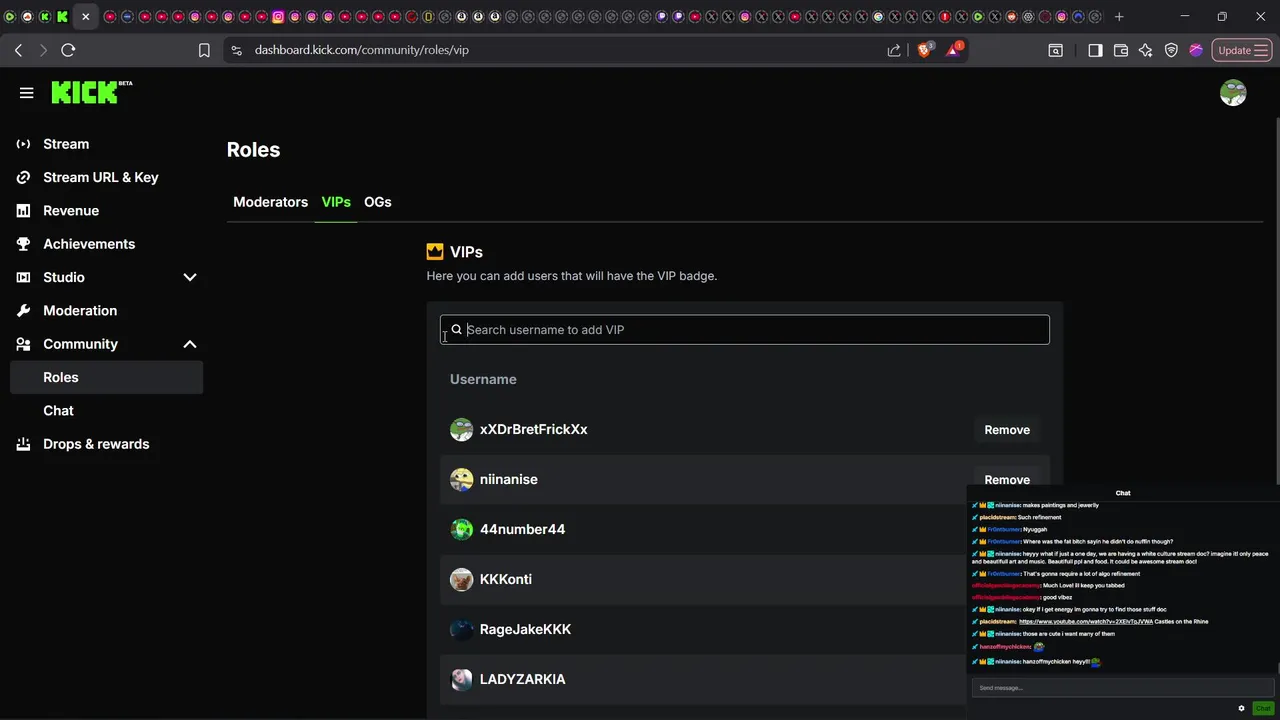The width and height of the screenshot is (1280, 720).
Task: Select the VIPs tab
Action: (x=336, y=202)
